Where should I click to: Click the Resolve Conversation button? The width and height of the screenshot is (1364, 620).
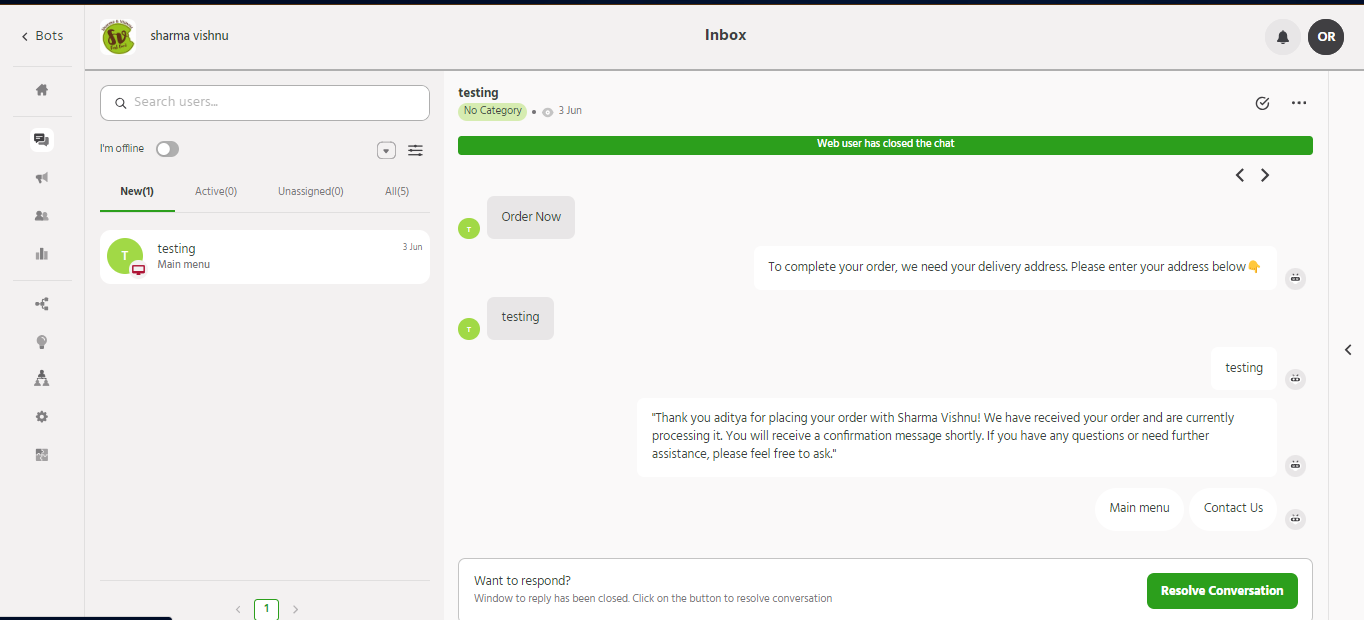click(1222, 591)
